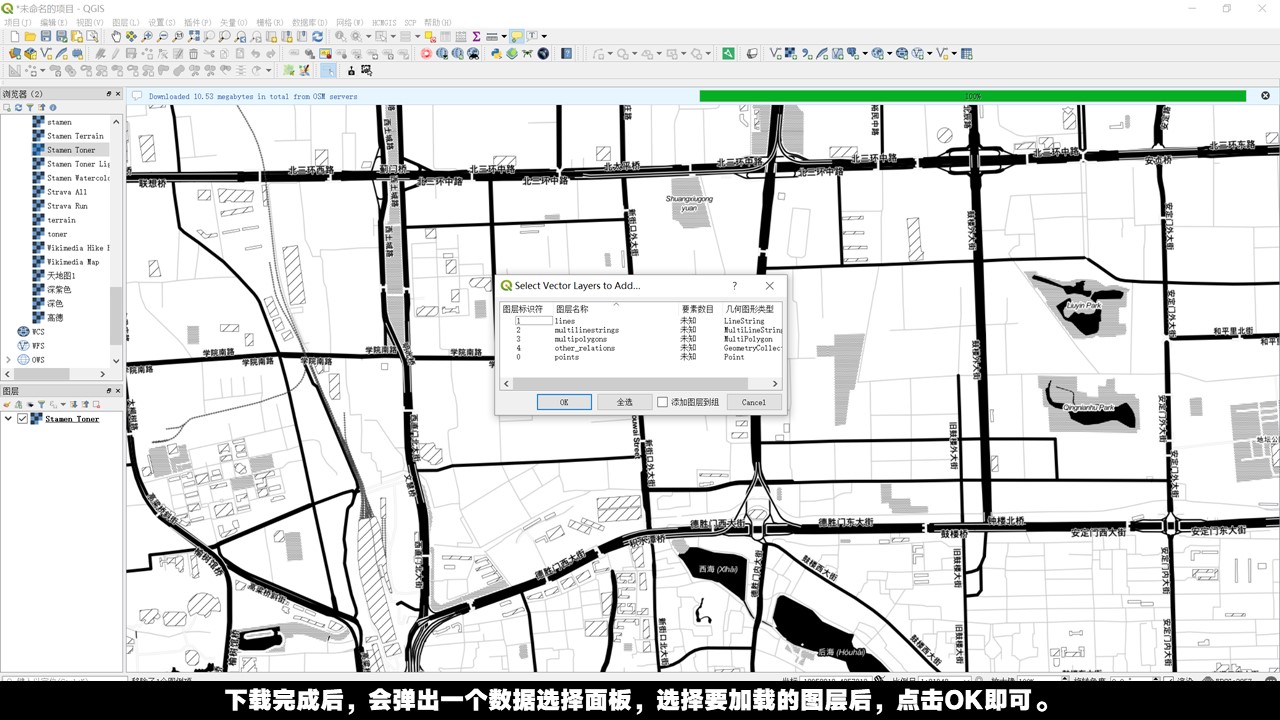Viewport: 1280px width, 720px height.
Task: Click the green QuickOSM plugin icon
Action: point(728,53)
